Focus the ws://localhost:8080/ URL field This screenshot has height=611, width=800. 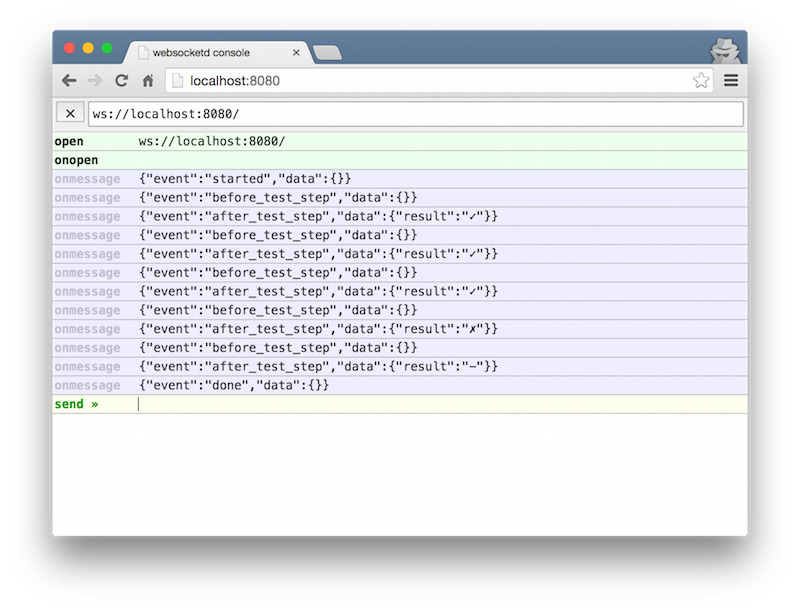pyautogui.click(x=416, y=114)
